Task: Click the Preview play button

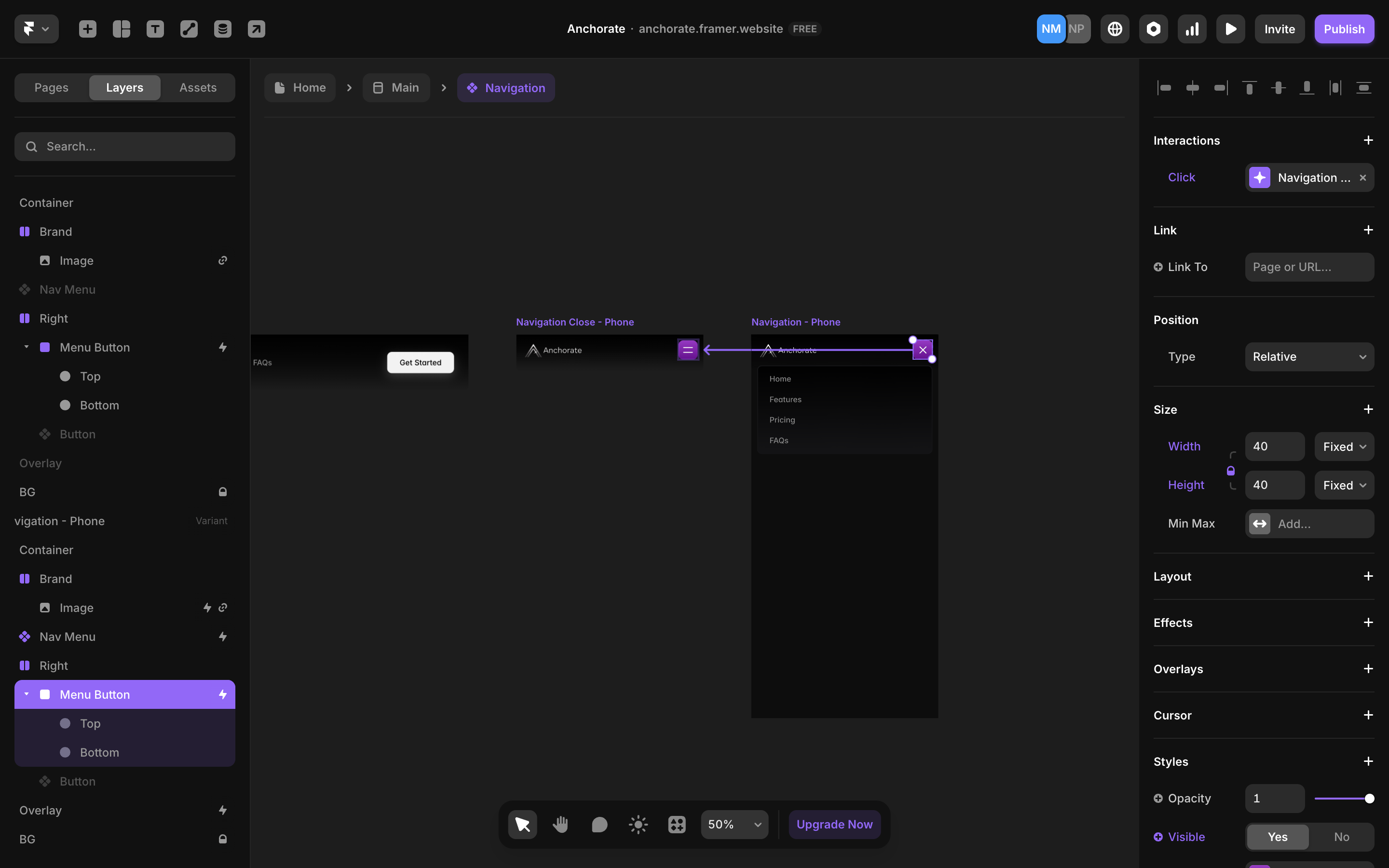Action: point(1230,29)
